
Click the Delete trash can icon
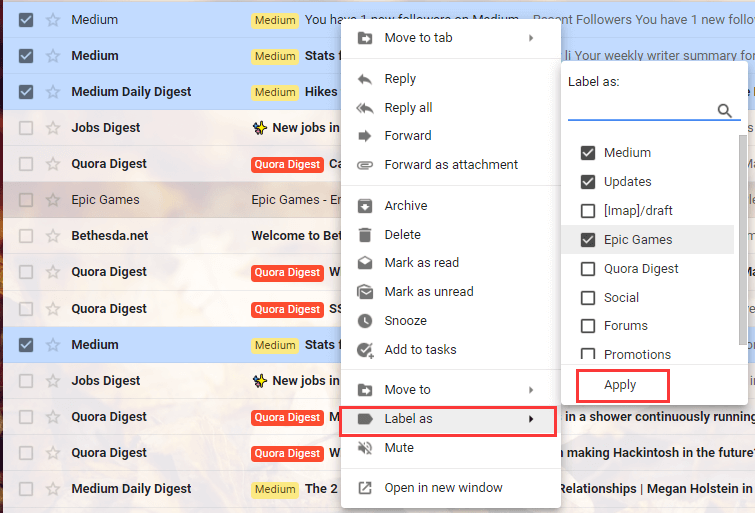pyautogui.click(x=364, y=235)
